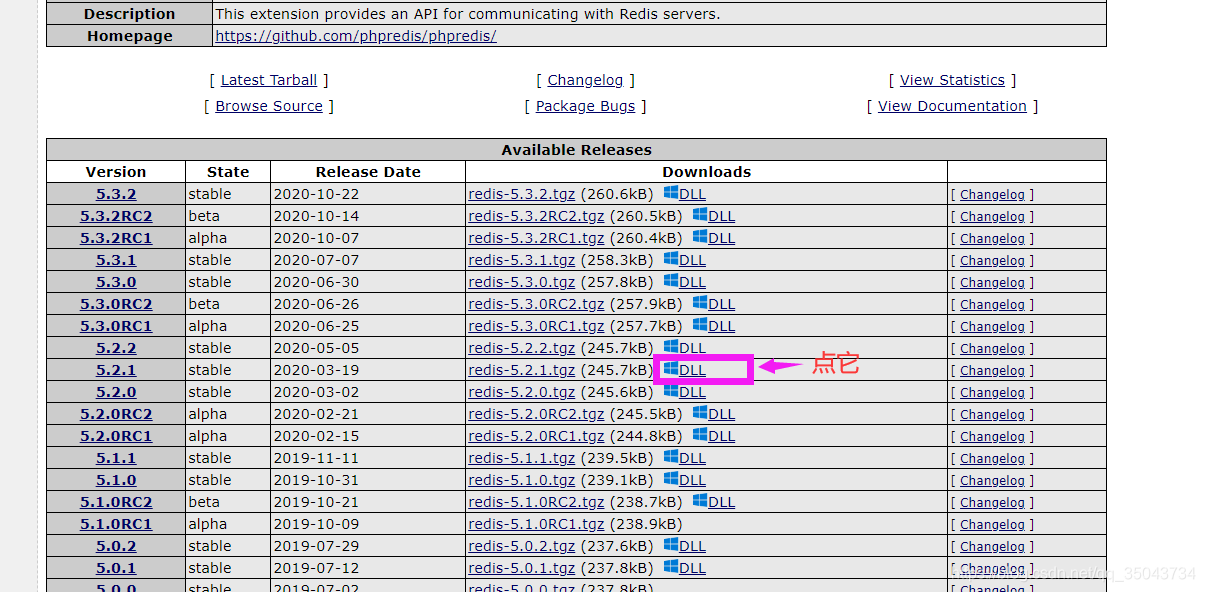The width and height of the screenshot is (1205, 592).
Task: Open the View Statistics link
Action: click(x=952, y=80)
